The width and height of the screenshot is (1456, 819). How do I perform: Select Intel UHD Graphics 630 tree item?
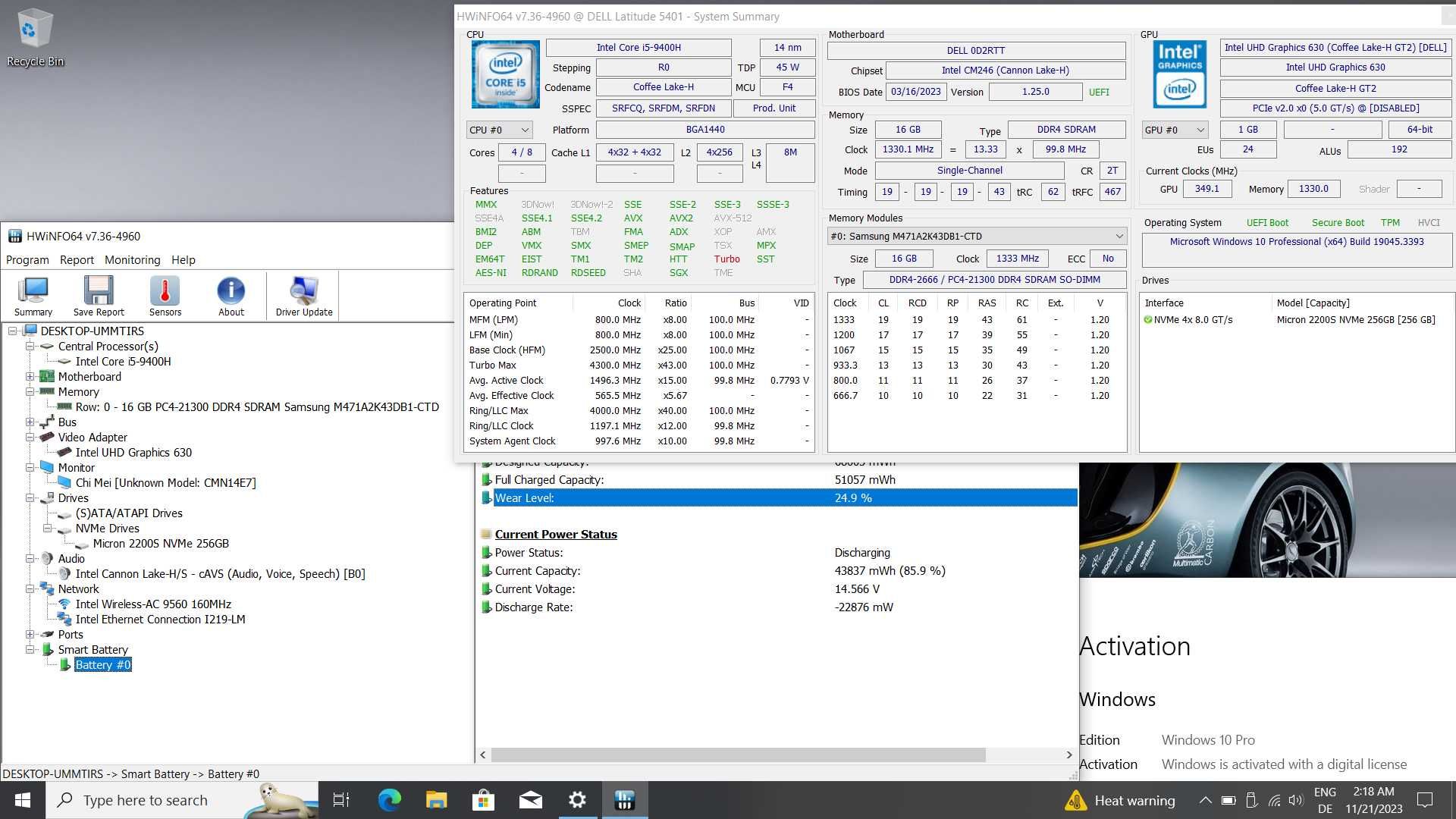133,453
